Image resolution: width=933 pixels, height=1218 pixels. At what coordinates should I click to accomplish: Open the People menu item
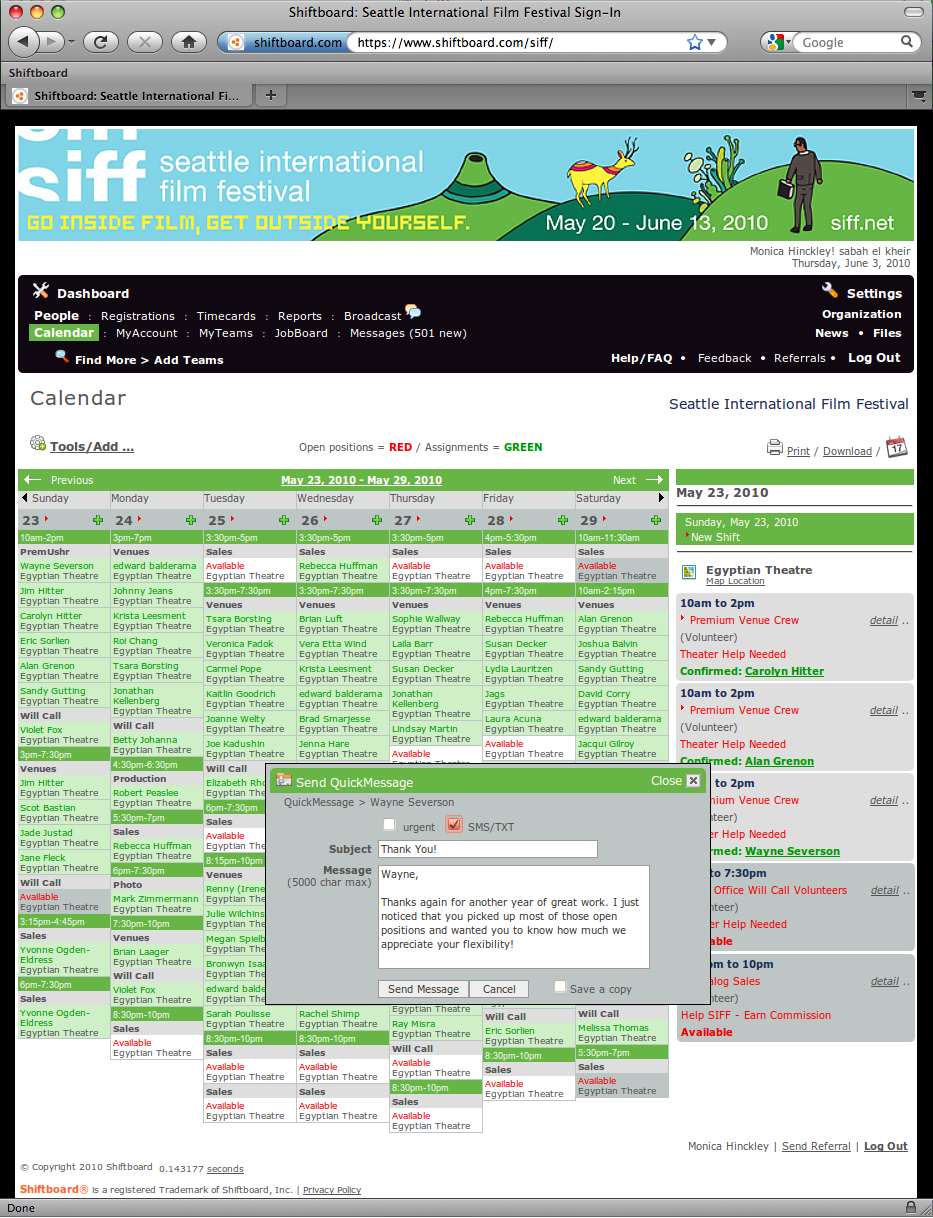(x=57, y=316)
